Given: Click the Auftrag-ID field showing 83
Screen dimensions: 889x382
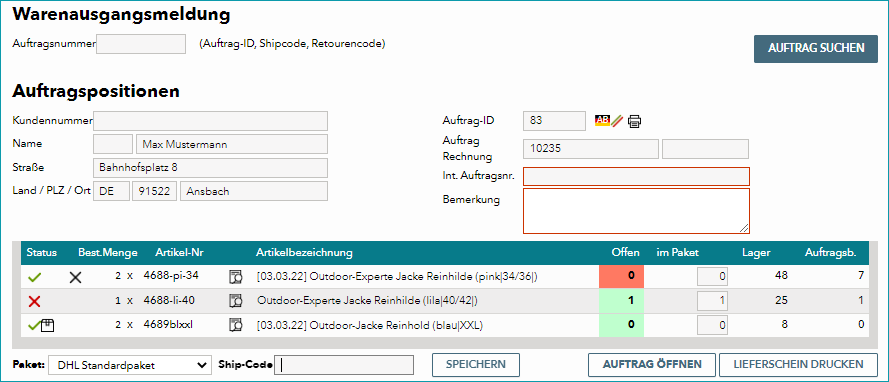Looking at the screenshot, I should 554,120.
